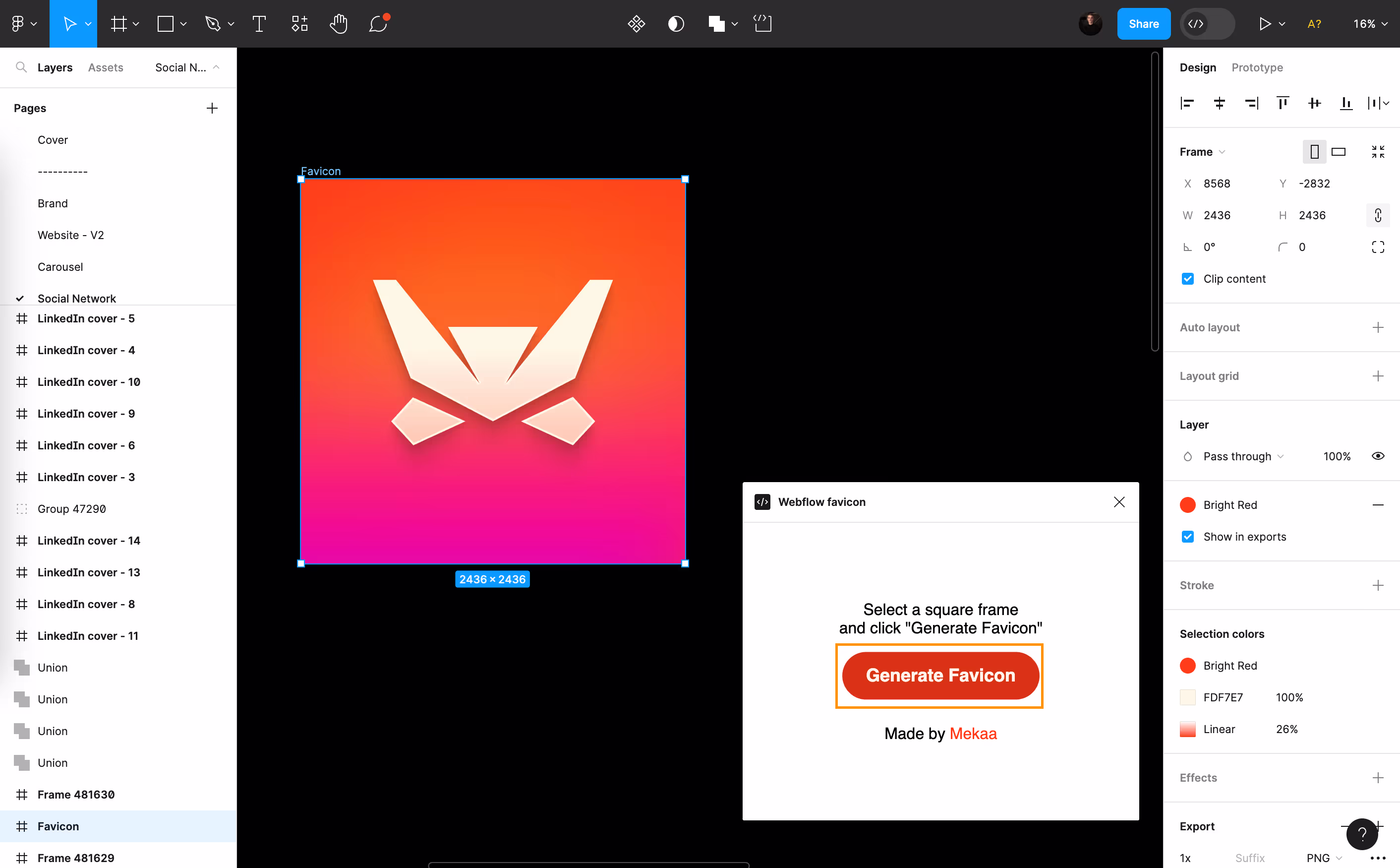Select landscape frame orientation

(x=1339, y=152)
